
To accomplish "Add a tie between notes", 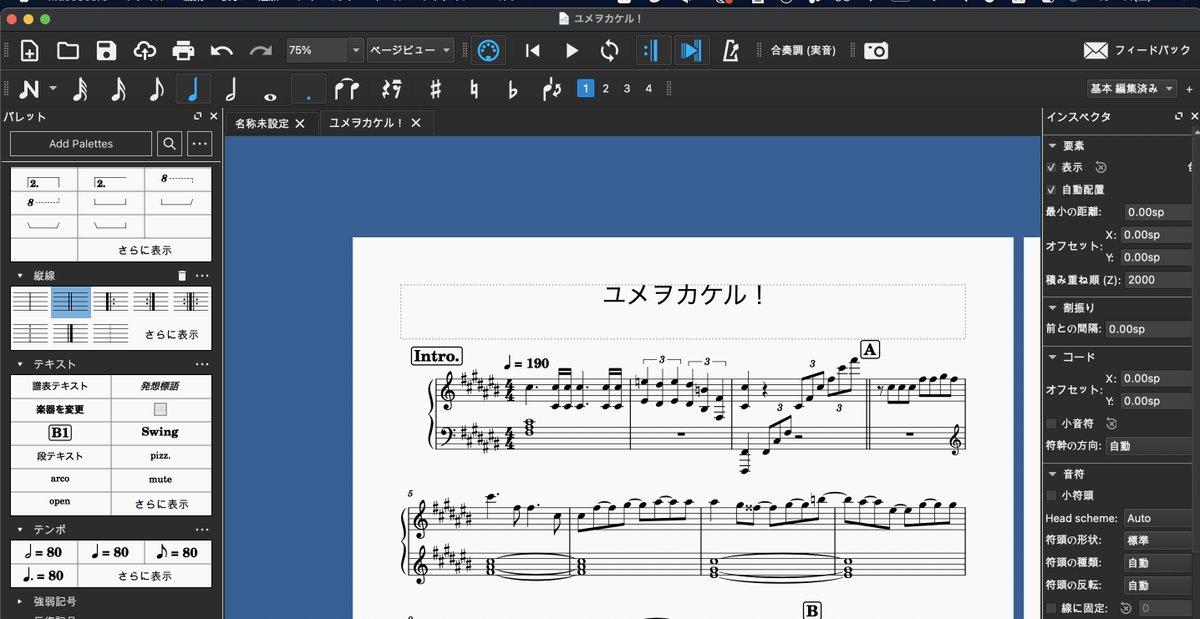I will 348,89.
